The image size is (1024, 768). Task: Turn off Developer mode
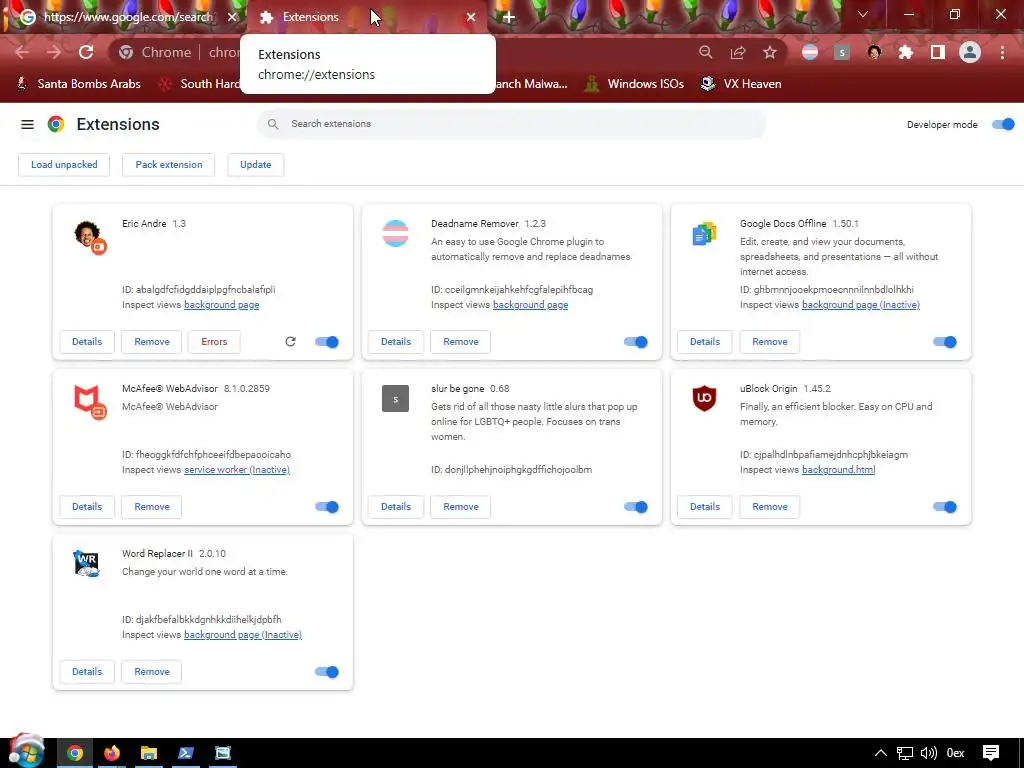tap(1003, 124)
